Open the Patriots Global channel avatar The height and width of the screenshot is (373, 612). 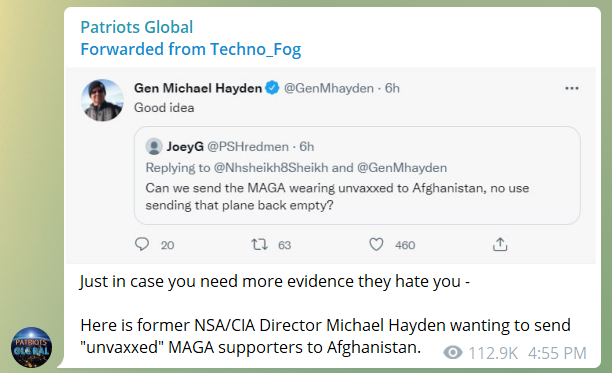(x=31, y=347)
